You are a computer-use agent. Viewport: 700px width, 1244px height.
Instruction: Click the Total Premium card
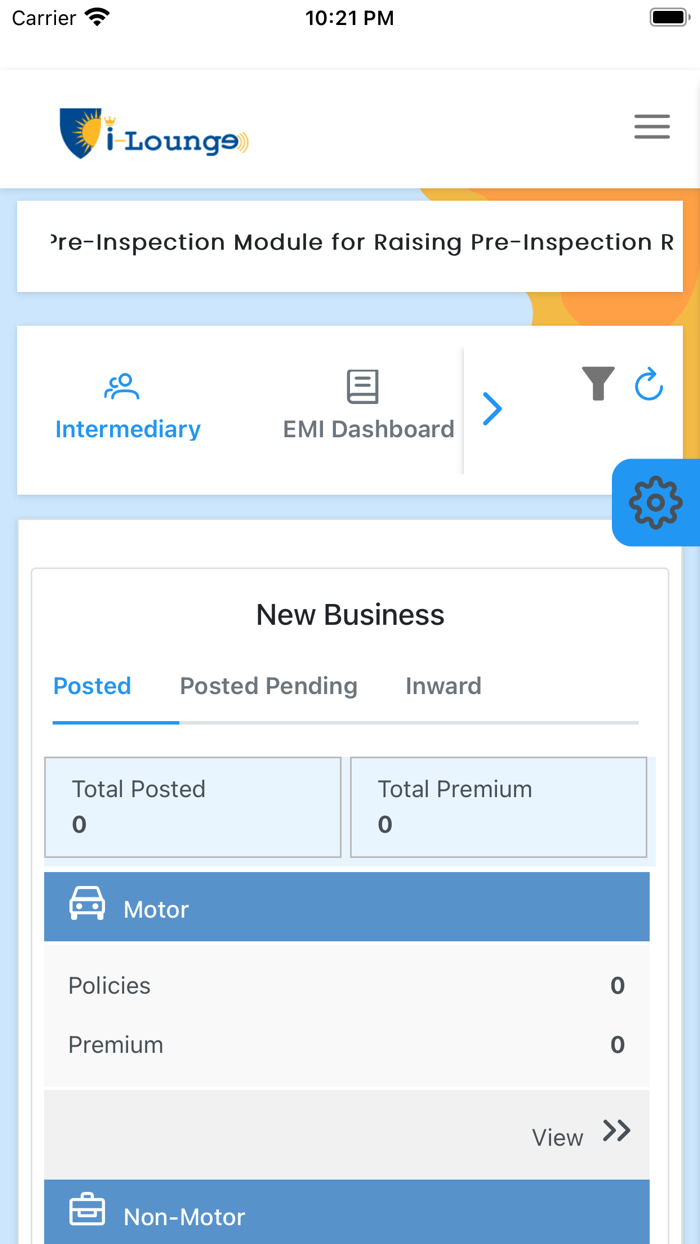(498, 807)
